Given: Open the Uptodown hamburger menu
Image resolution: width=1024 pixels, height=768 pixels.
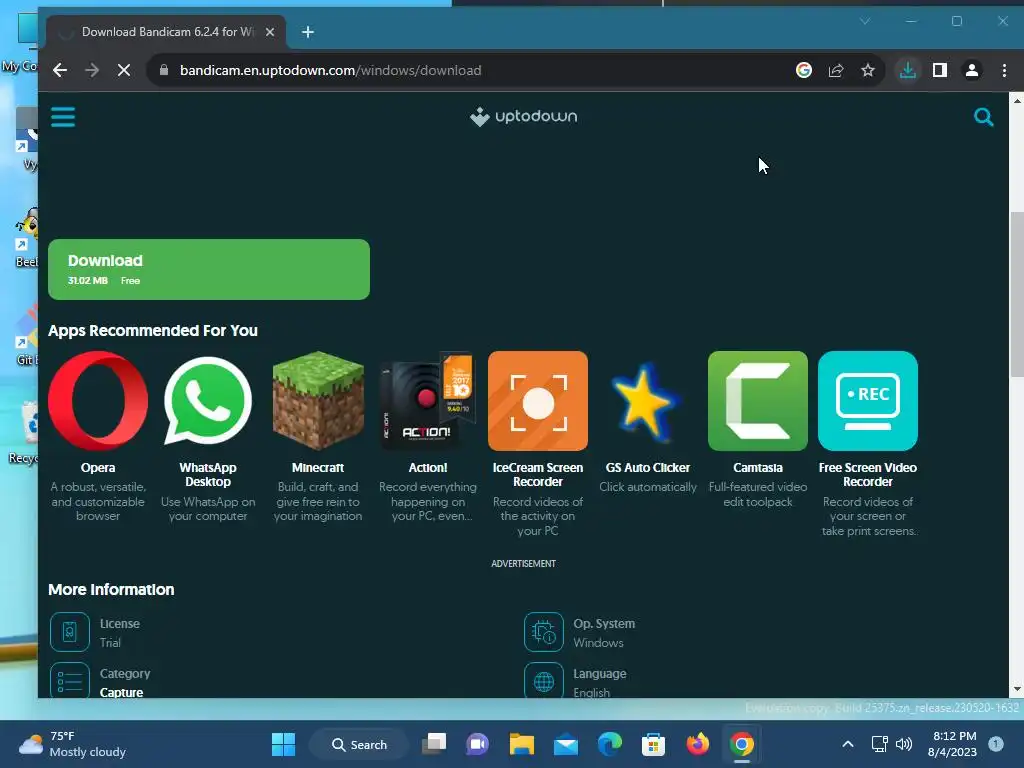Looking at the screenshot, I should tap(63, 117).
